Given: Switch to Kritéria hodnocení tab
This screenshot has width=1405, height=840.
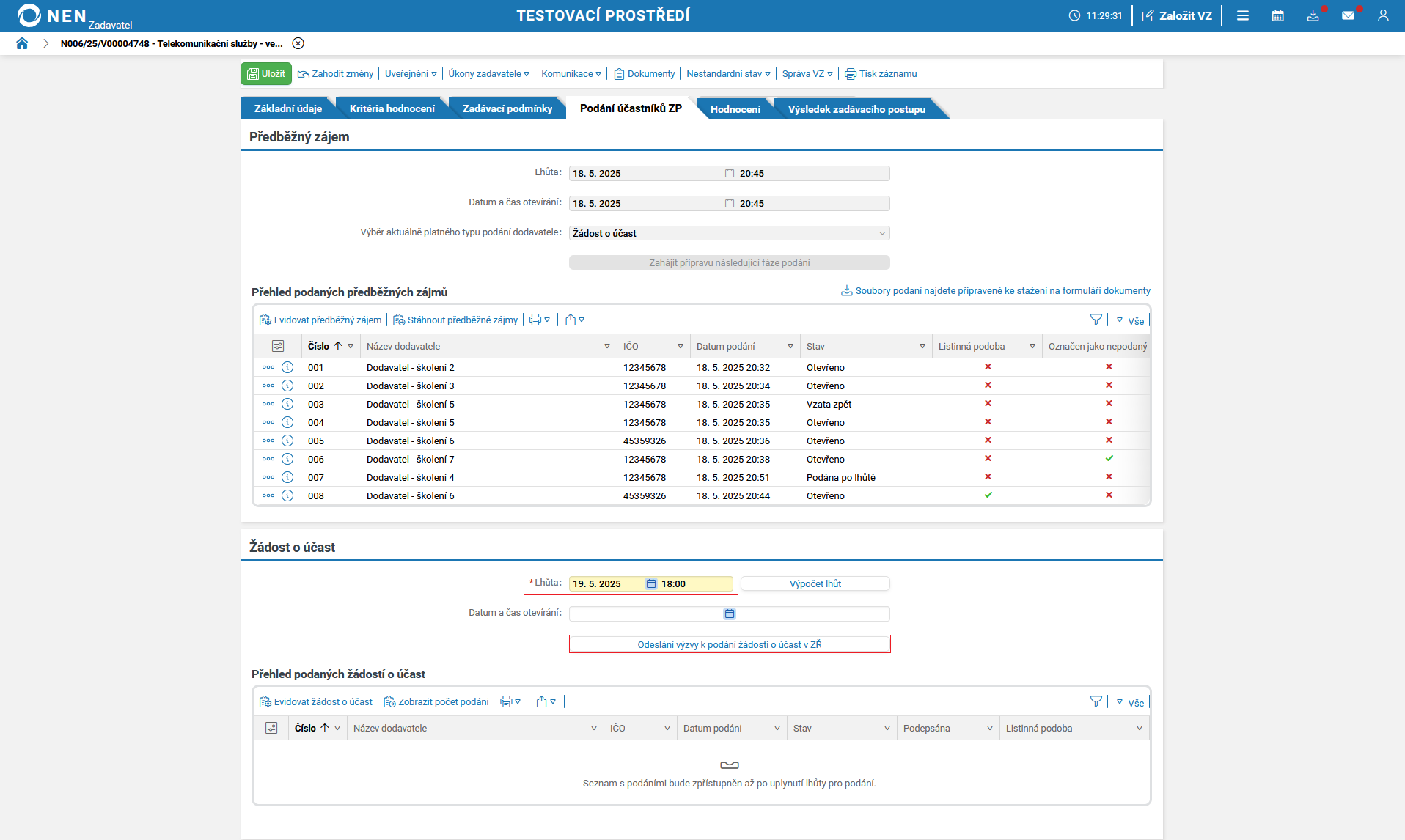Looking at the screenshot, I should tap(392, 108).
